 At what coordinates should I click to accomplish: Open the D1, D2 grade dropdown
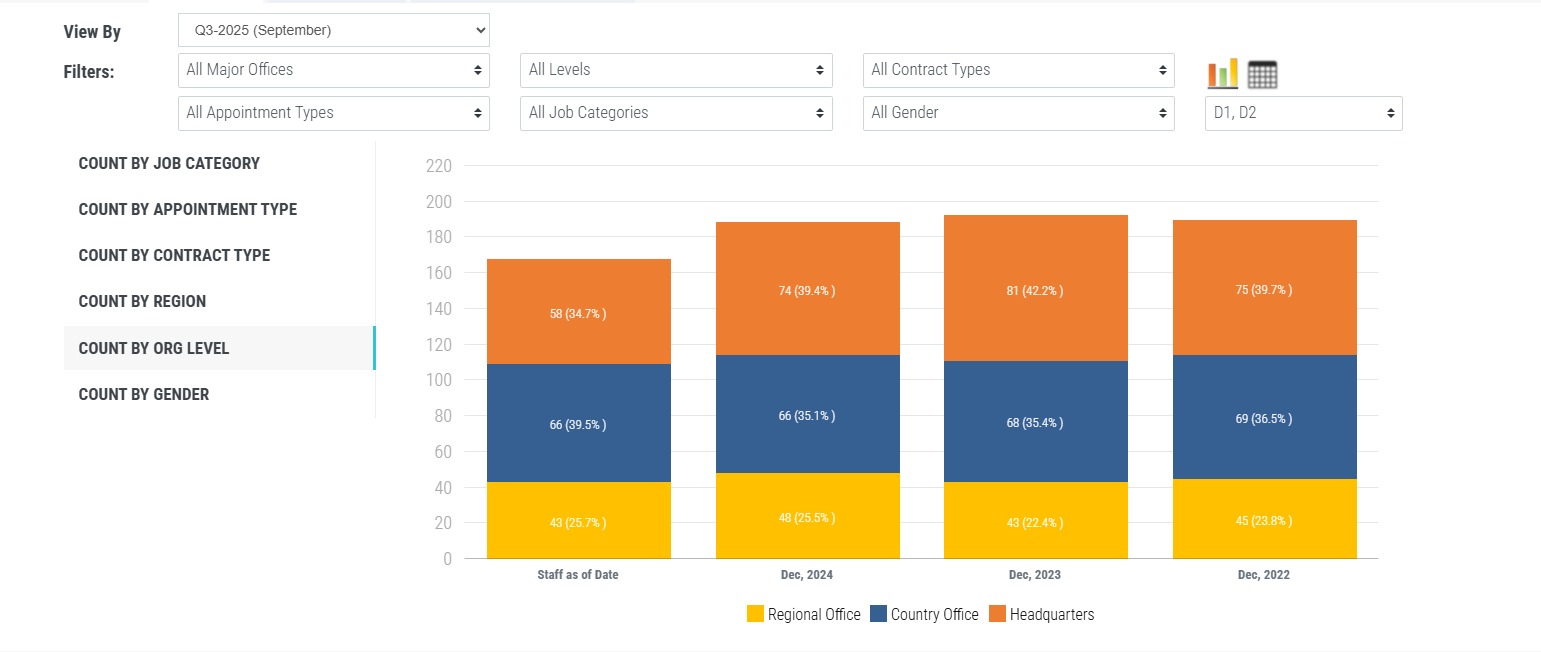pos(1302,113)
